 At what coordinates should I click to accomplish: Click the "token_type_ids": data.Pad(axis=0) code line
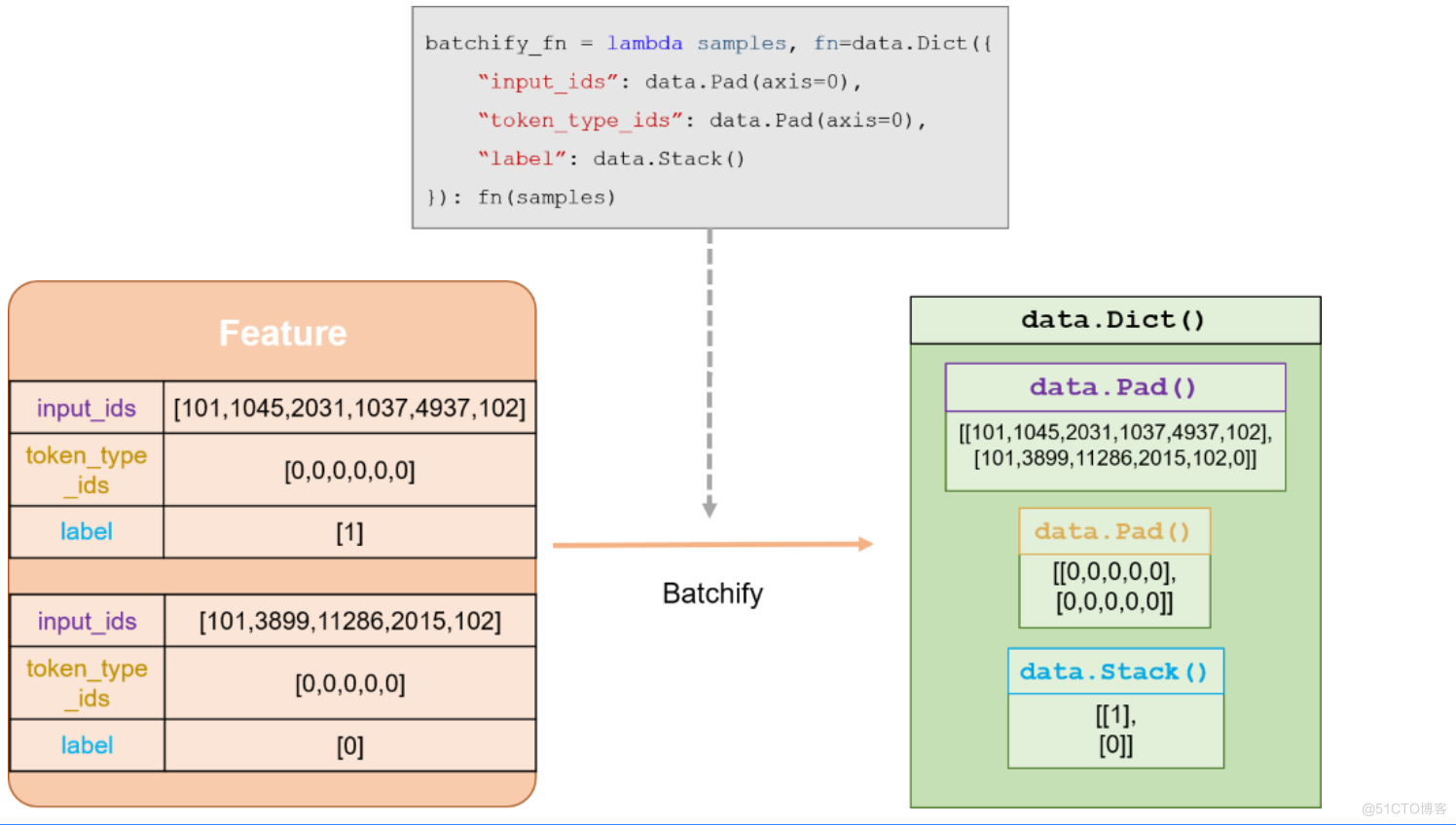pos(702,120)
